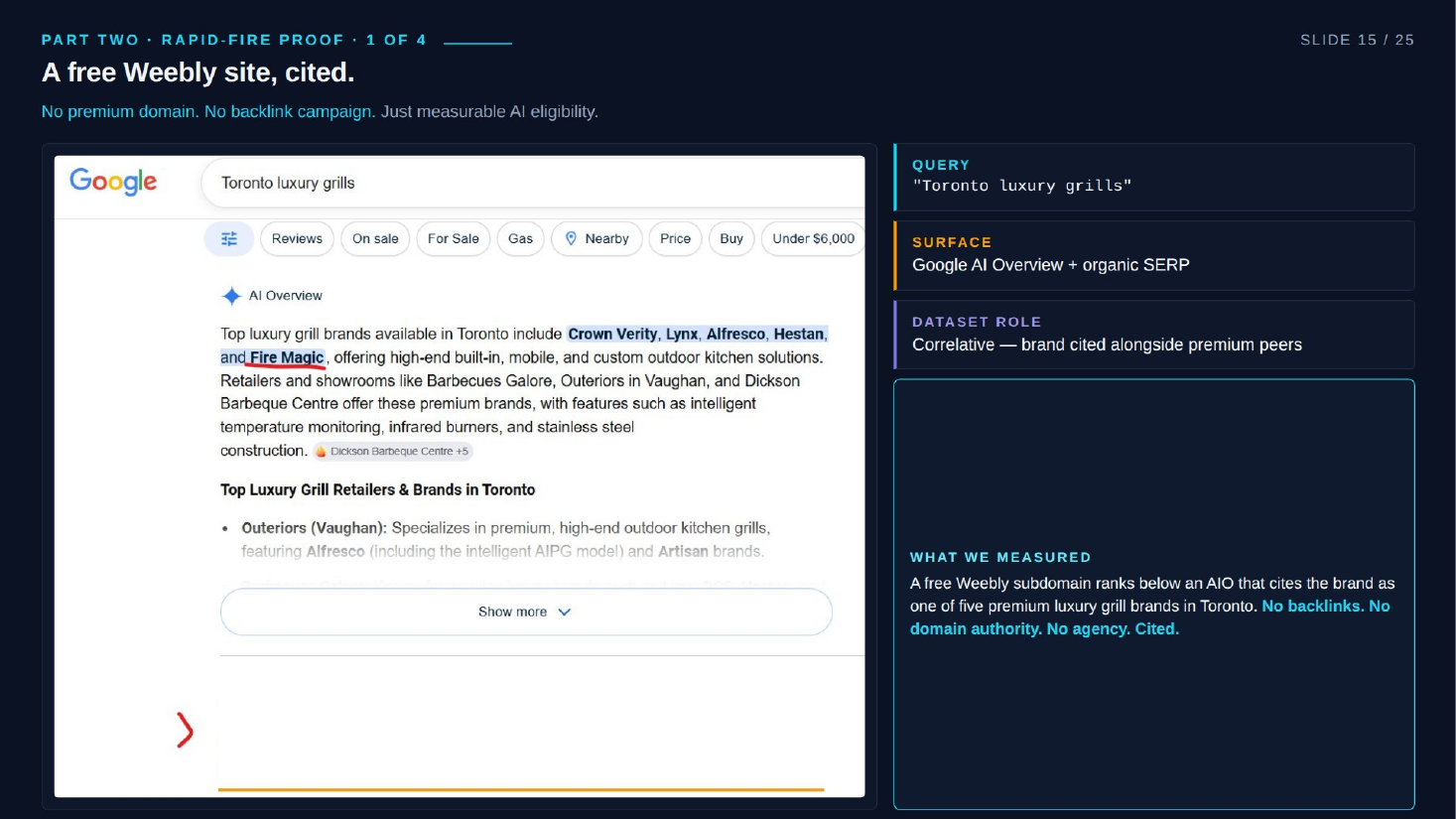Image resolution: width=1456 pixels, height=819 pixels.
Task: Select the Price filter chip
Action: [675, 238]
